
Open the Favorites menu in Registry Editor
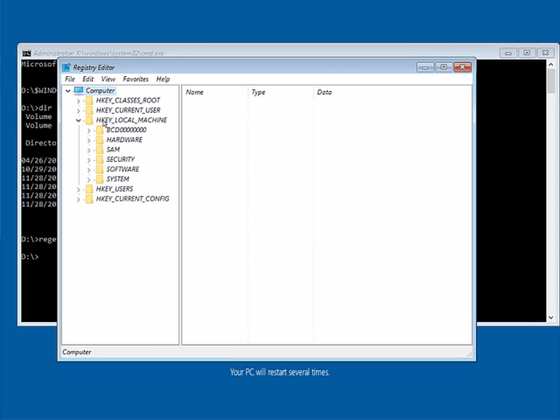tap(135, 79)
